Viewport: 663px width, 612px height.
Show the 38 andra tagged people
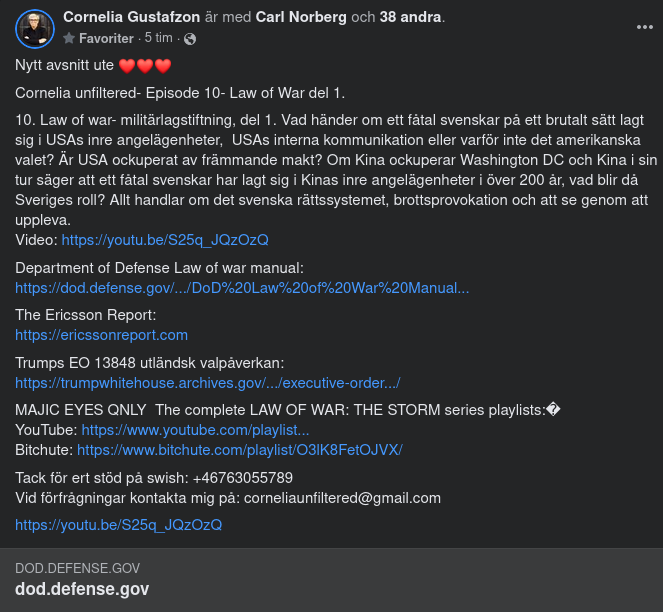click(x=410, y=17)
